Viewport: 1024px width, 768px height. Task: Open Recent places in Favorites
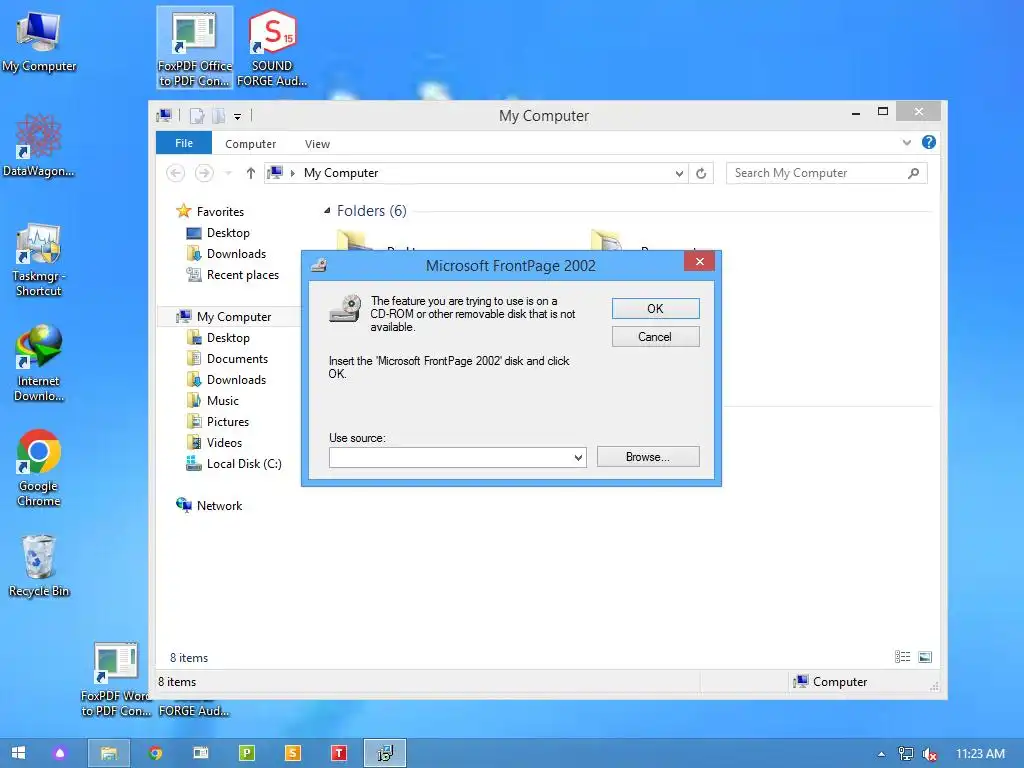(x=242, y=275)
